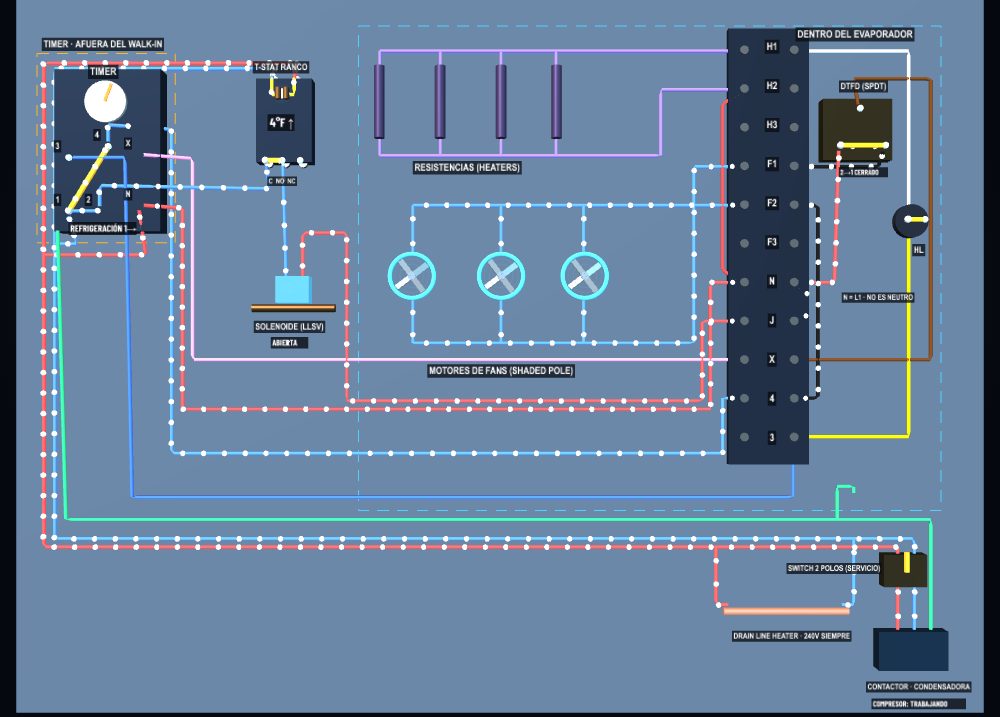This screenshot has height=717, width=1000.
Task: Click the yellow DTFD contact bar
Action: 863,145
